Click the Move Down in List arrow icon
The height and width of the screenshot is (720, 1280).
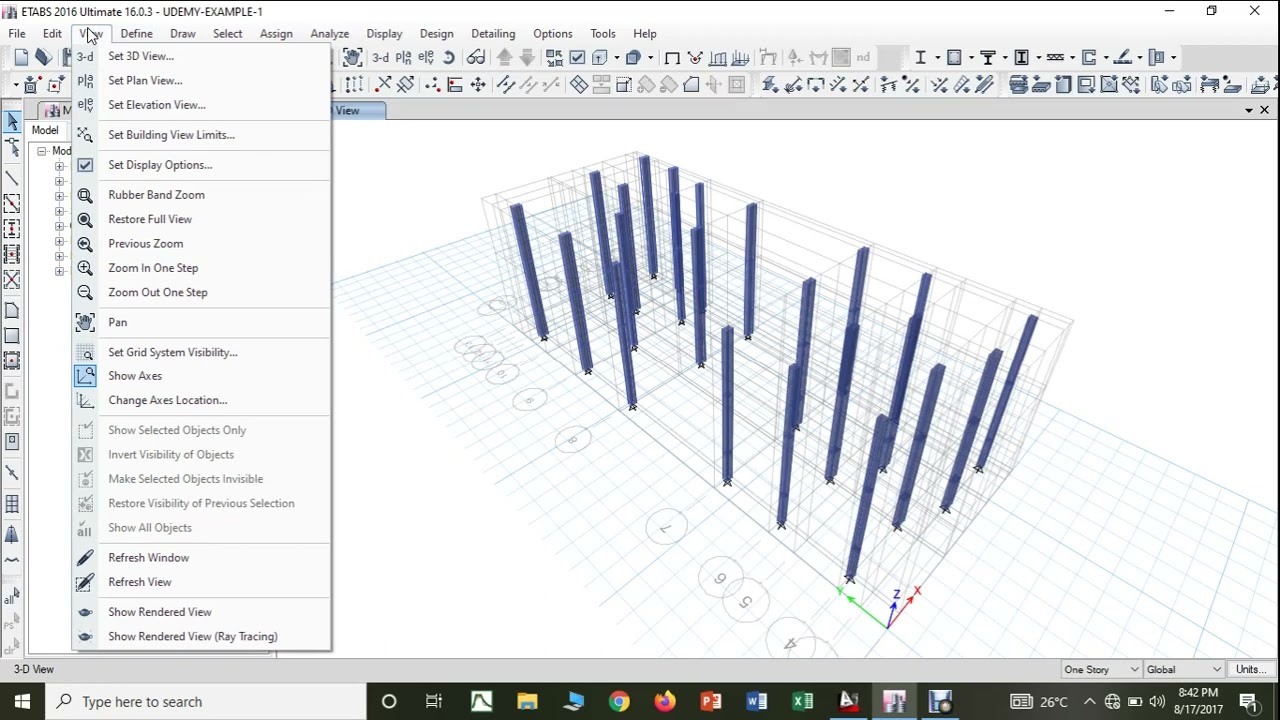527,57
